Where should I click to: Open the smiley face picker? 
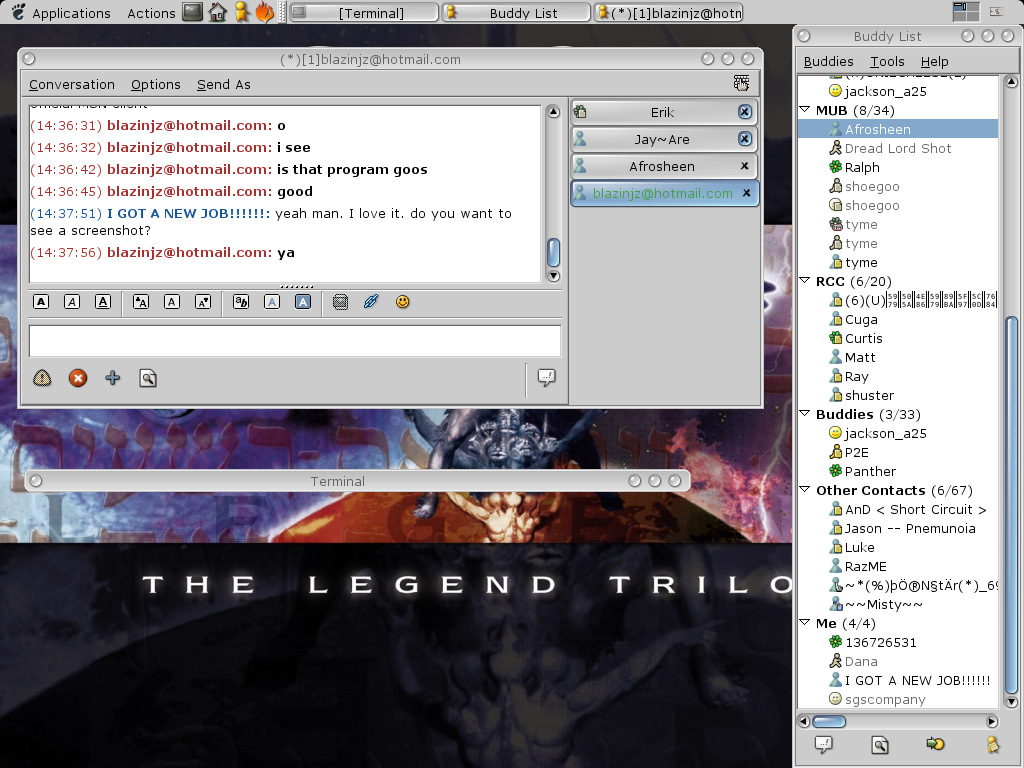pyautogui.click(x=402, y=302)
